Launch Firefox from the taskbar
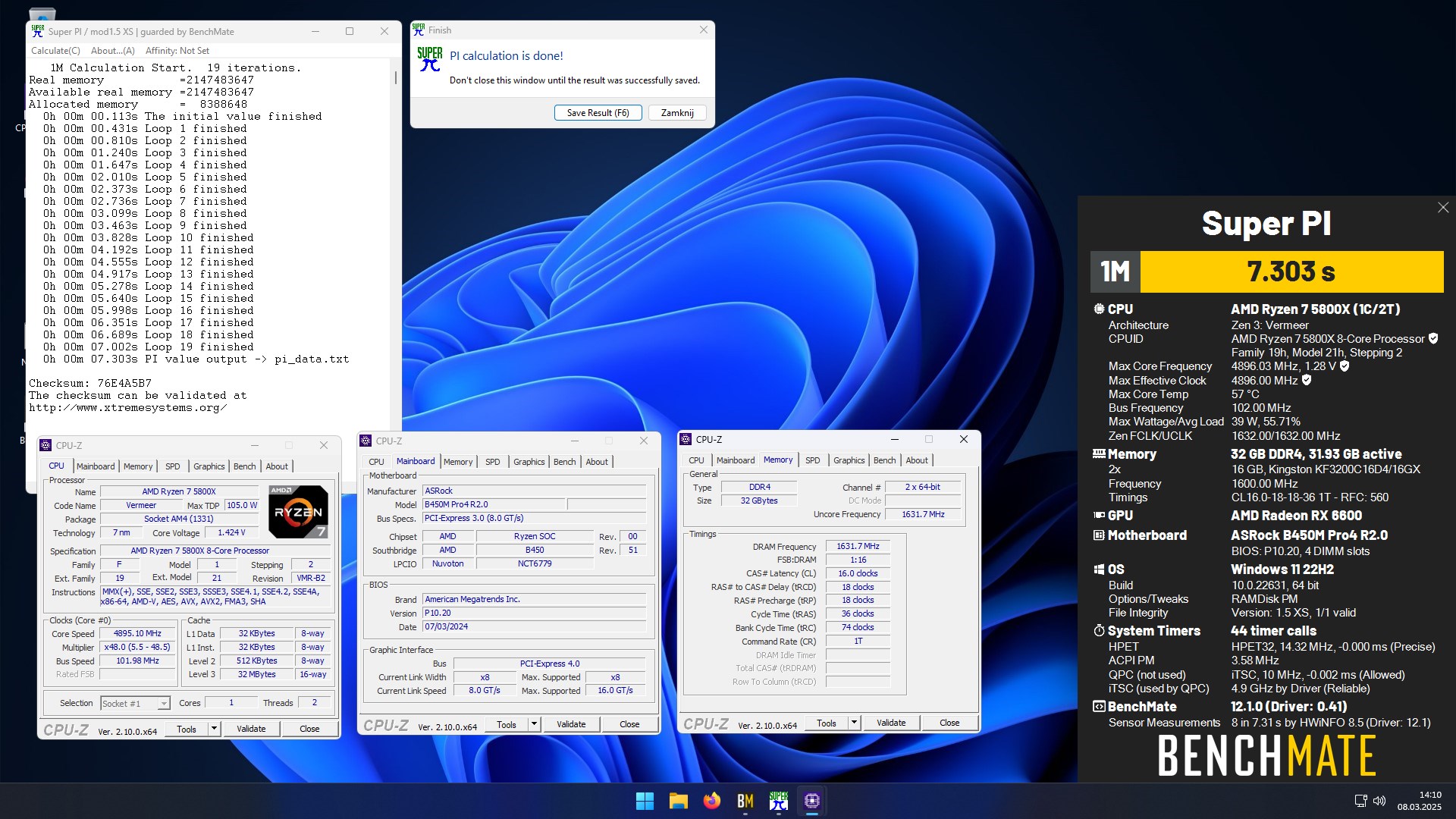The height and width of the screenshot is (819, 1456). (711, 801)
